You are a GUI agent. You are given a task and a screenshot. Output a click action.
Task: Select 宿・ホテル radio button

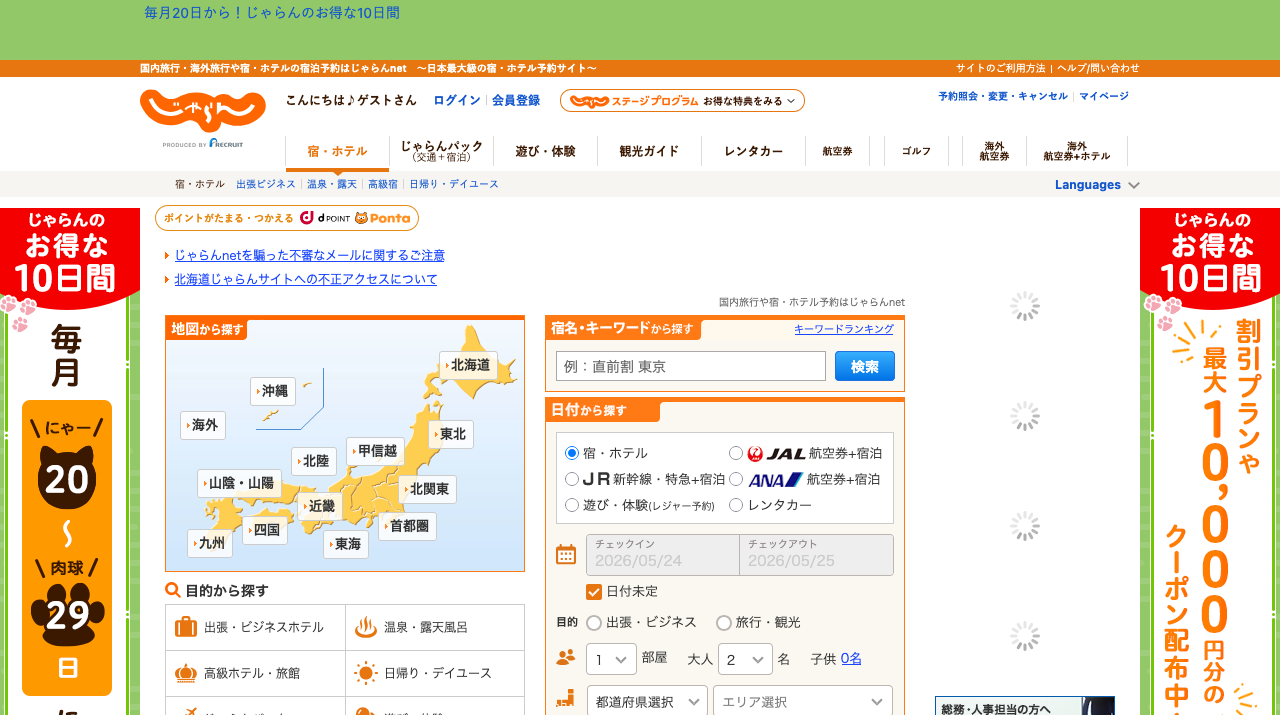[572, 453]
